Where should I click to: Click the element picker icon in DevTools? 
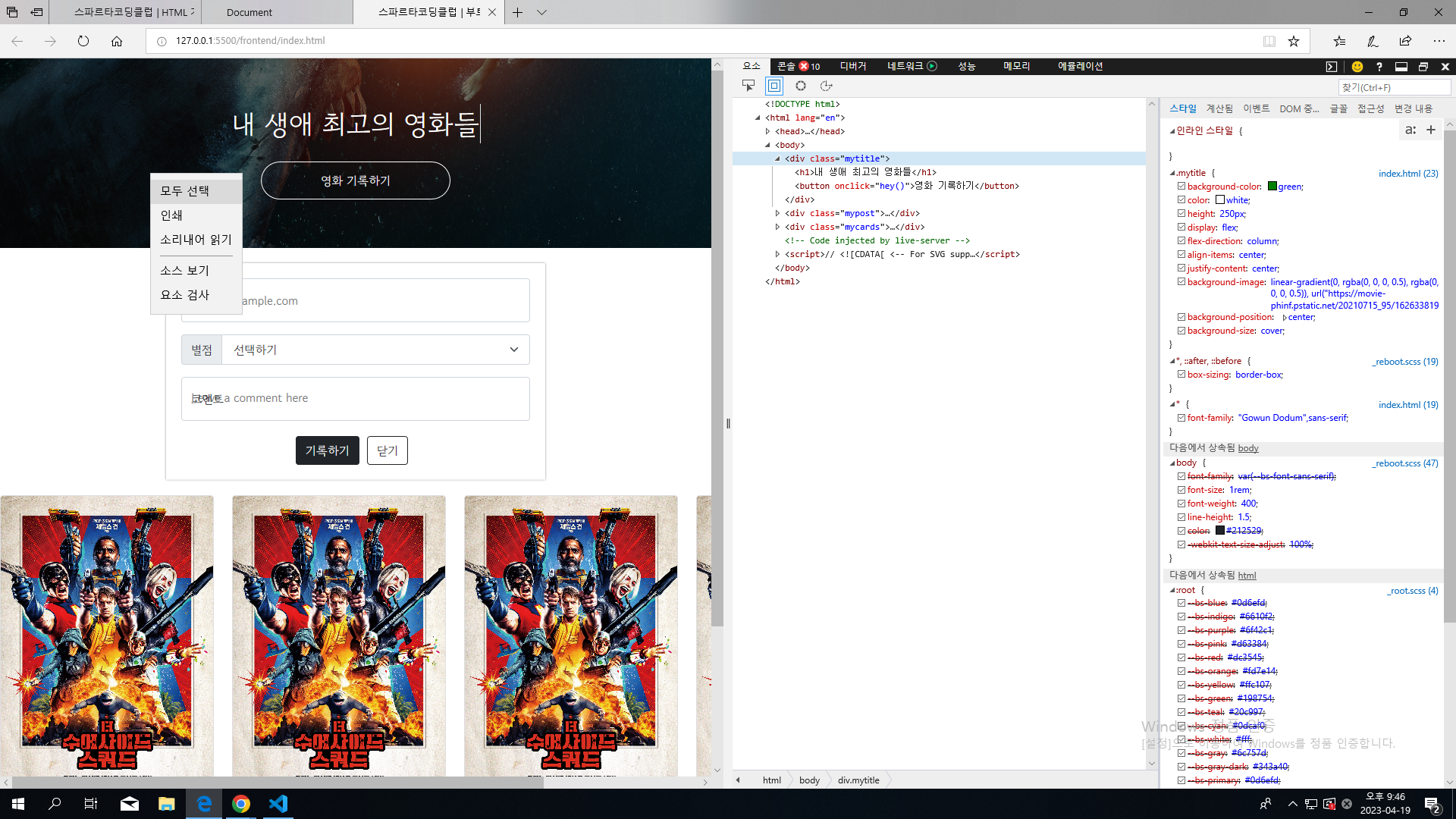point(748,86)
